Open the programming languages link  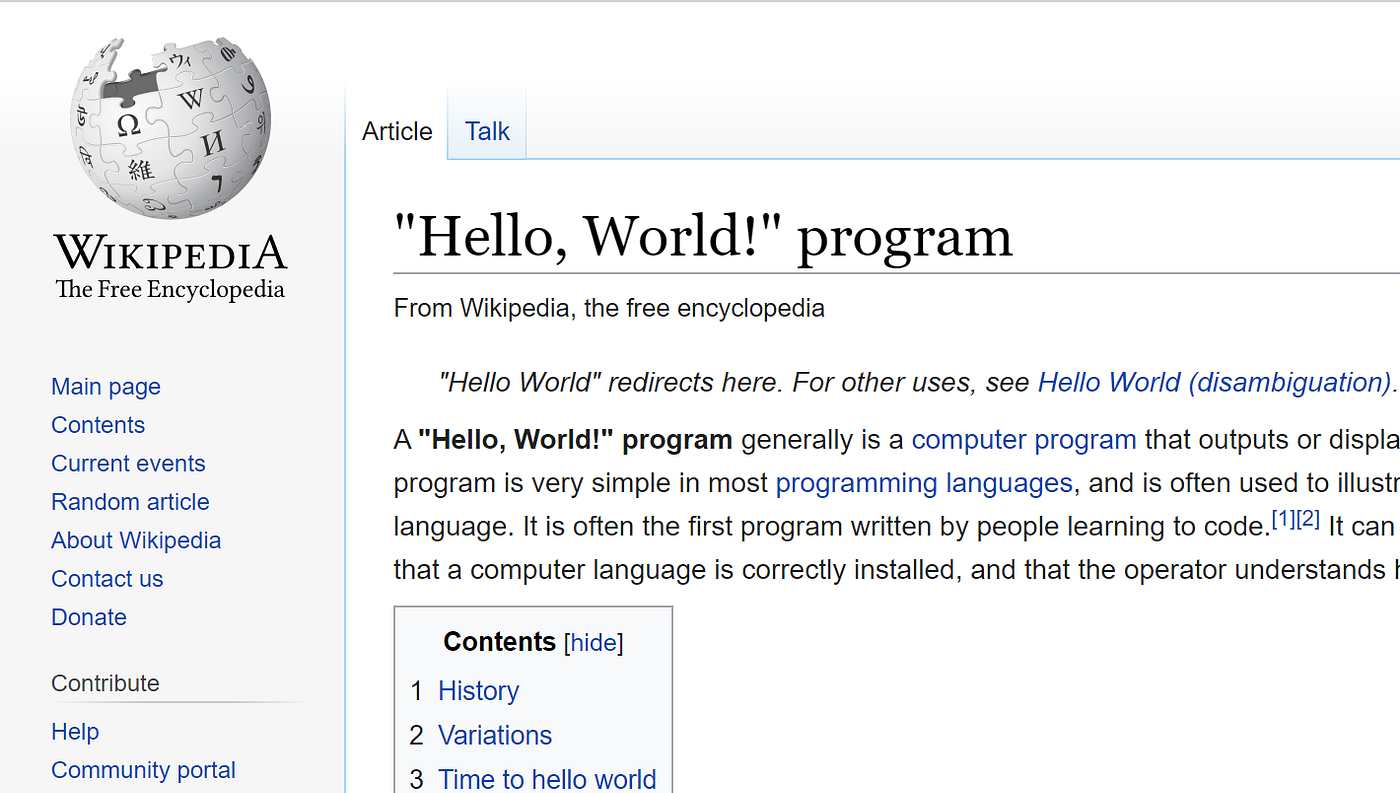pyautogui.click(x=924, y=483)
